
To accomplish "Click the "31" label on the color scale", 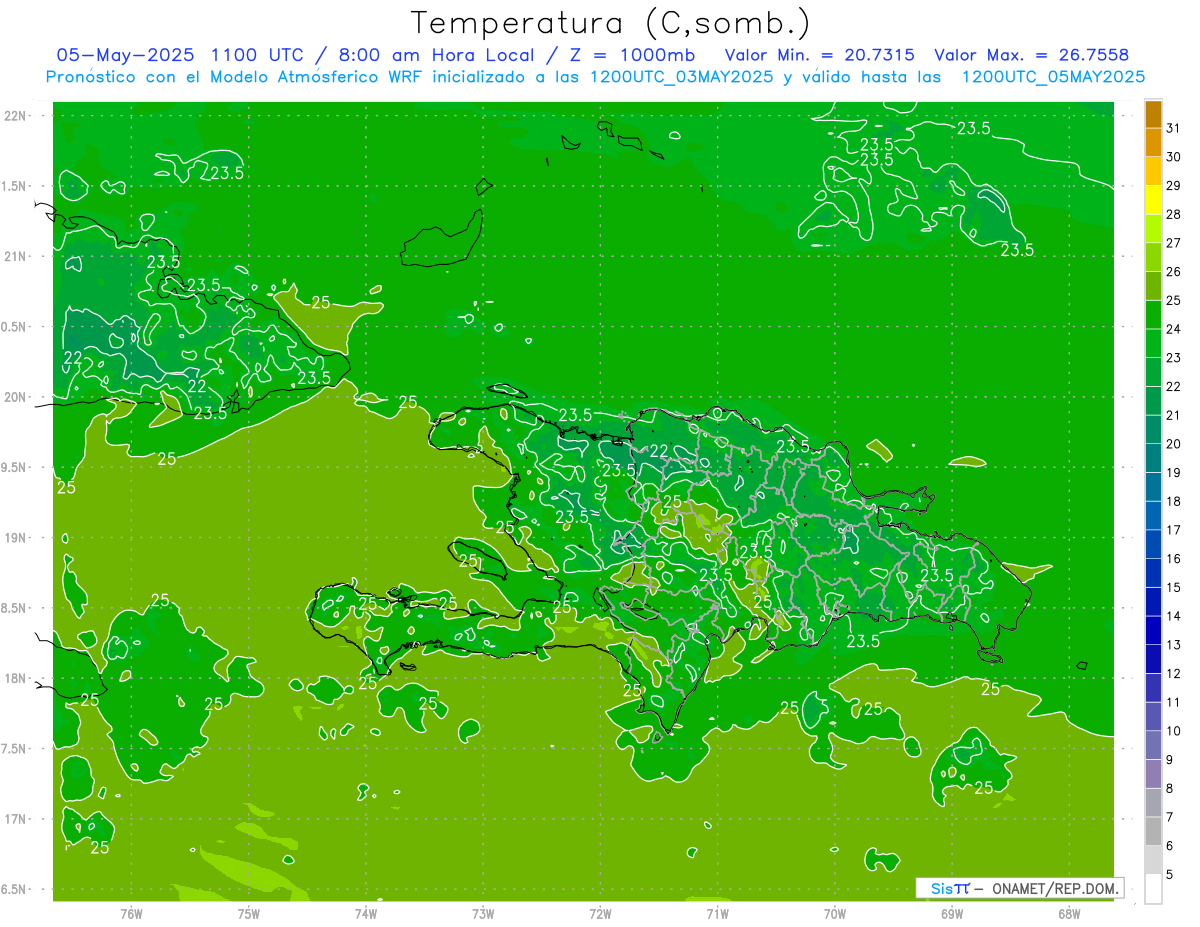I will (x=1173, y=128).
